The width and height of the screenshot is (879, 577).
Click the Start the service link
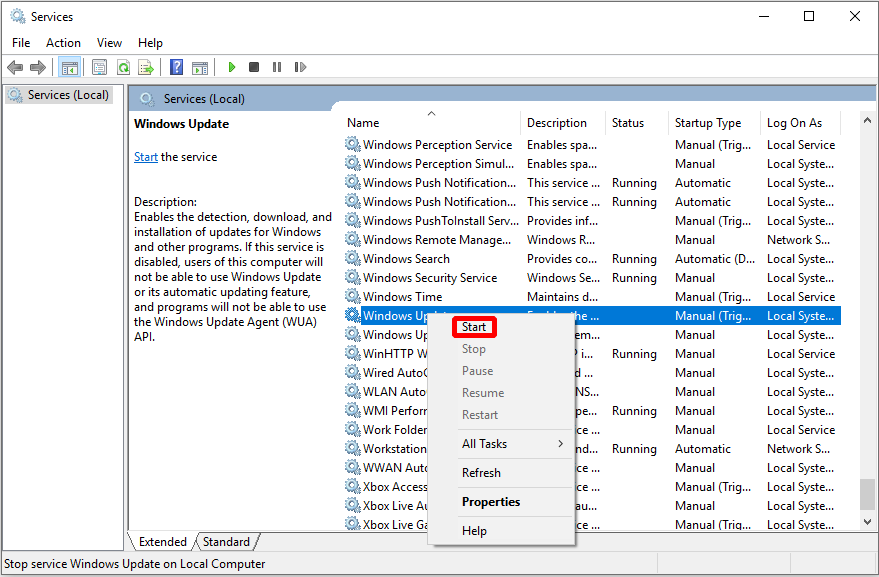pos(146,157)
